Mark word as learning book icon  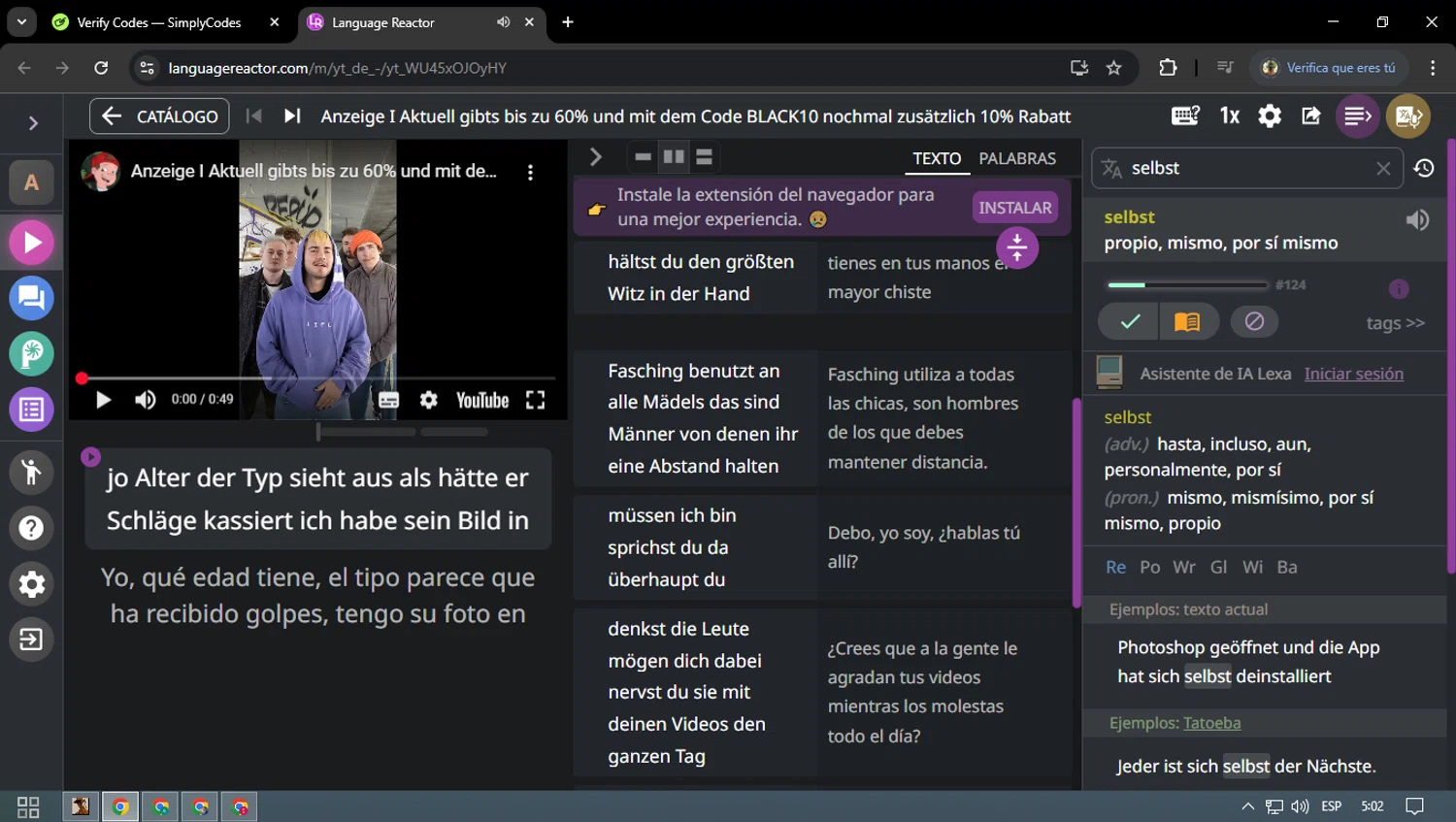(x=1187, y=321)
